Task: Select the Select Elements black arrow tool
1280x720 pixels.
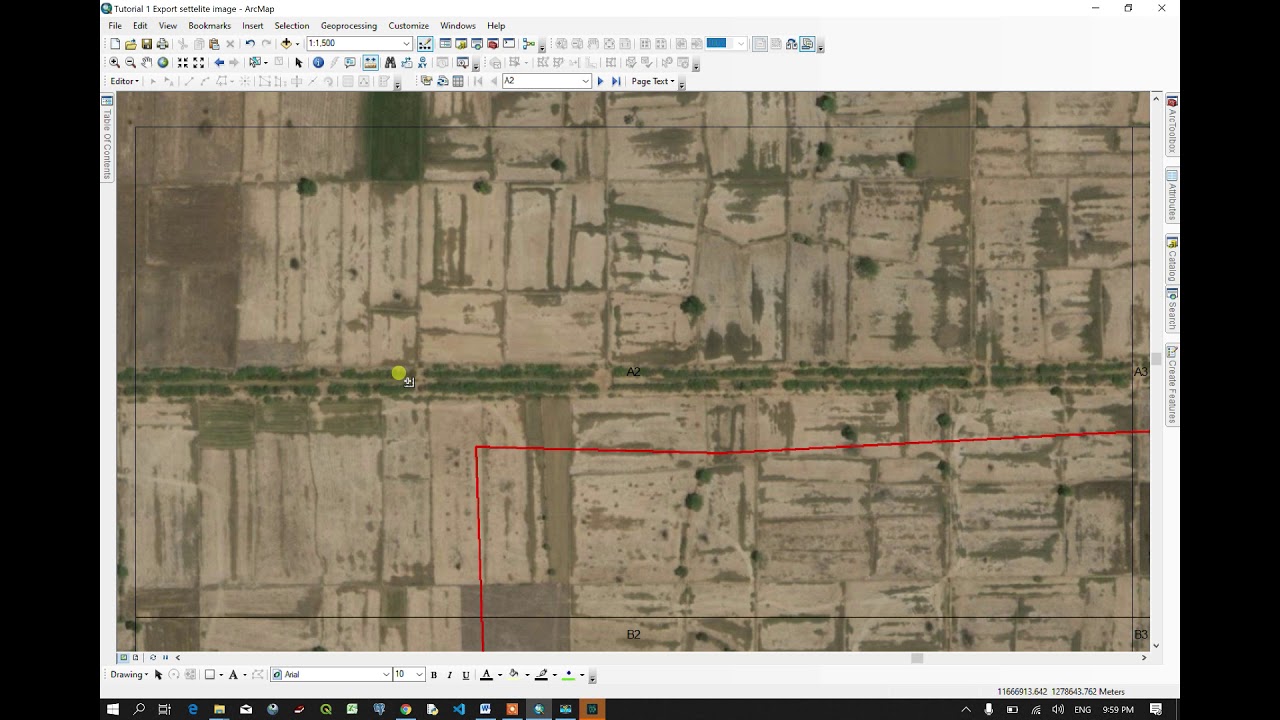Action: click(298, 62)
